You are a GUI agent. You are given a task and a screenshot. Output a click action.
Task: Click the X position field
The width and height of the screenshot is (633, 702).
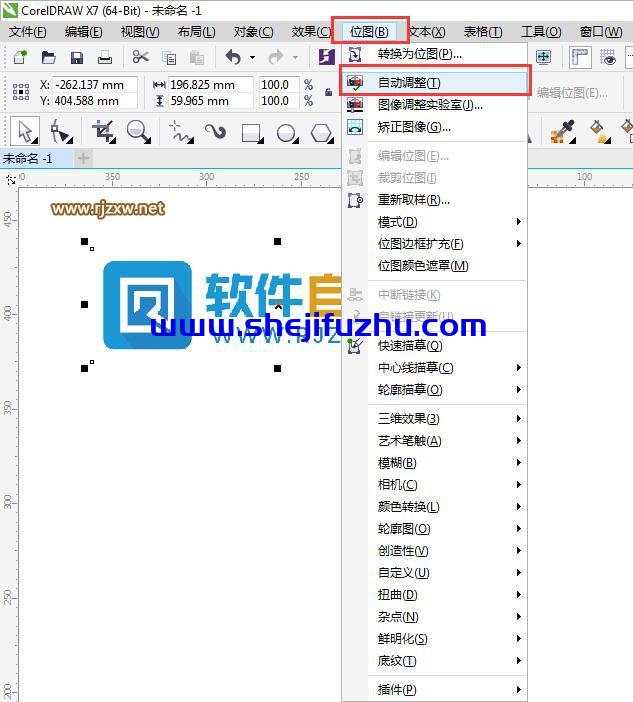pos(95,84)
